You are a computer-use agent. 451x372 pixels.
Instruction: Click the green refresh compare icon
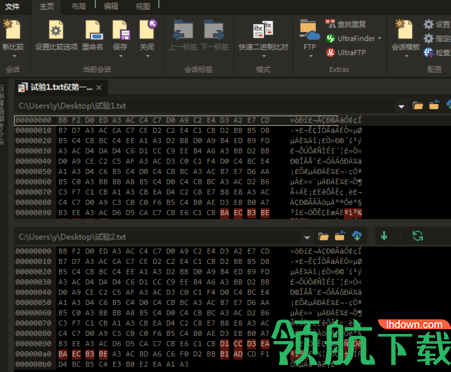tap(418, 236)
